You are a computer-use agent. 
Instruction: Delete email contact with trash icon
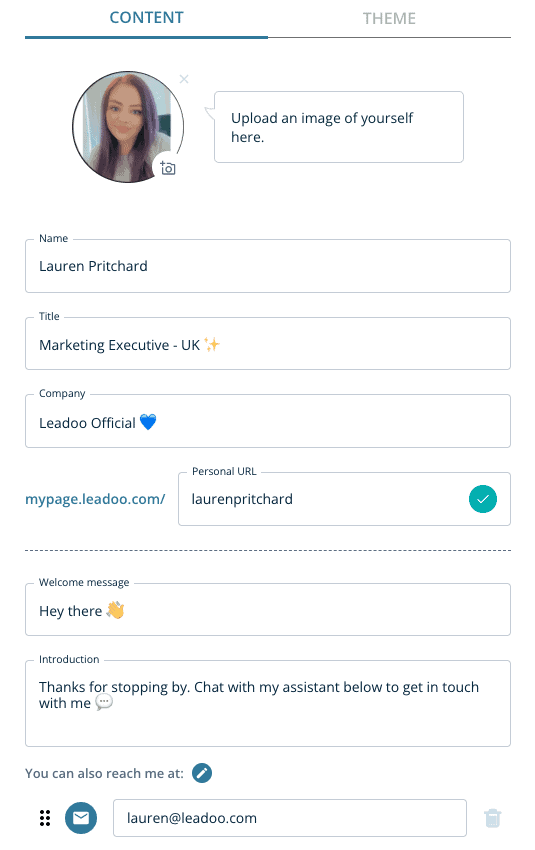pos(493,818)
